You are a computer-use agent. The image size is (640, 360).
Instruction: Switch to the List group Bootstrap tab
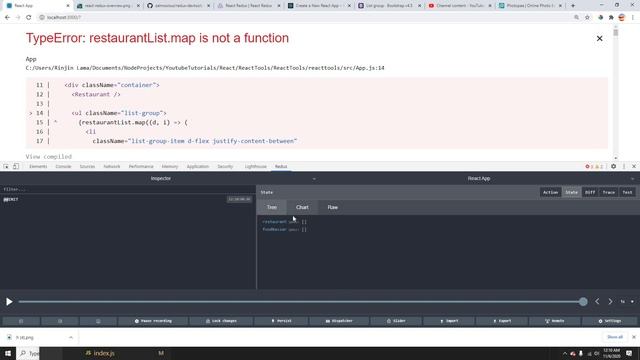click(389, 6)
